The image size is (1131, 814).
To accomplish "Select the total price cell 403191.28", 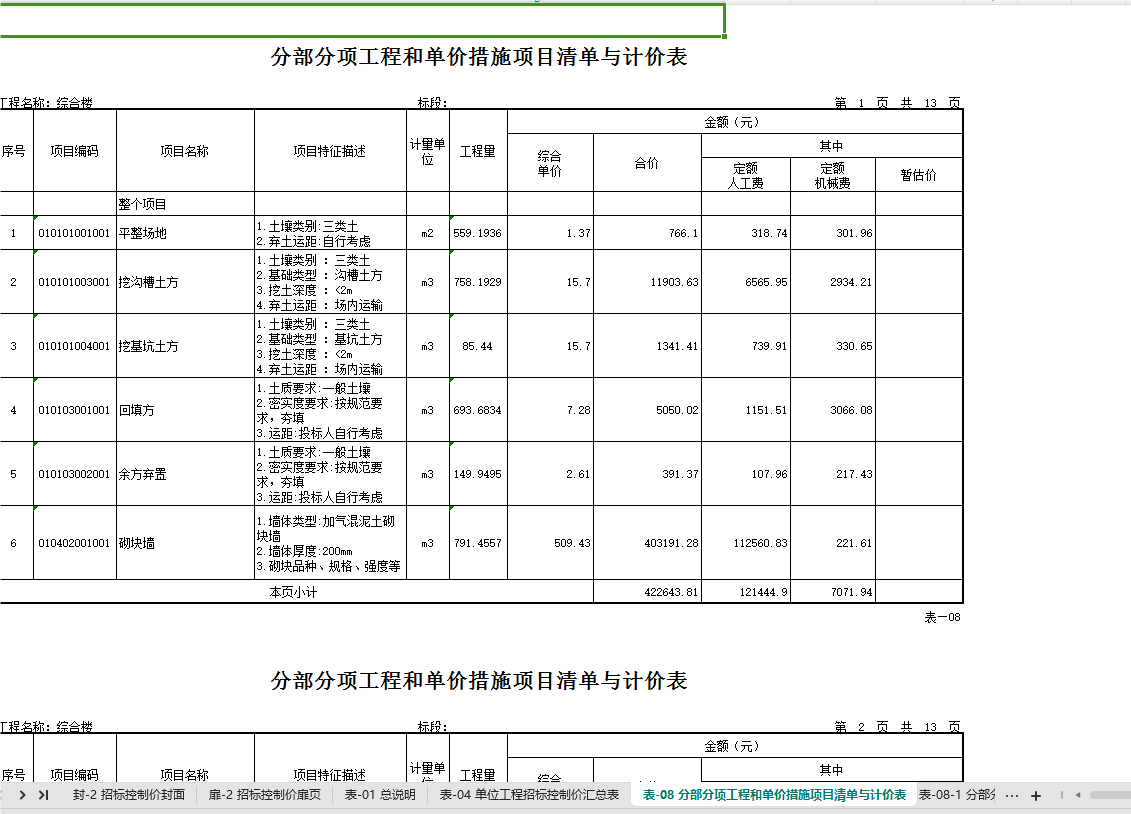I will pyautogui.click(x=648, y=543).
